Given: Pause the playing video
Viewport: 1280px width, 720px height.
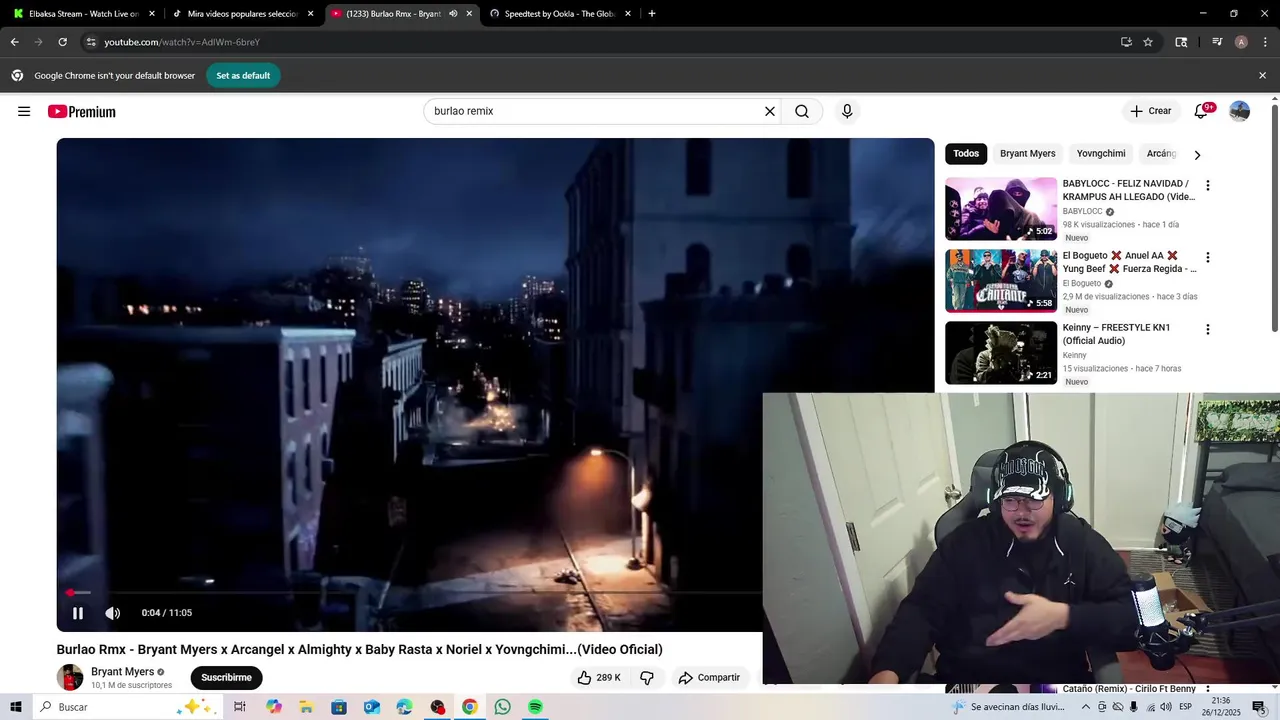Looking at the screenshot, I should coord(78,613).
